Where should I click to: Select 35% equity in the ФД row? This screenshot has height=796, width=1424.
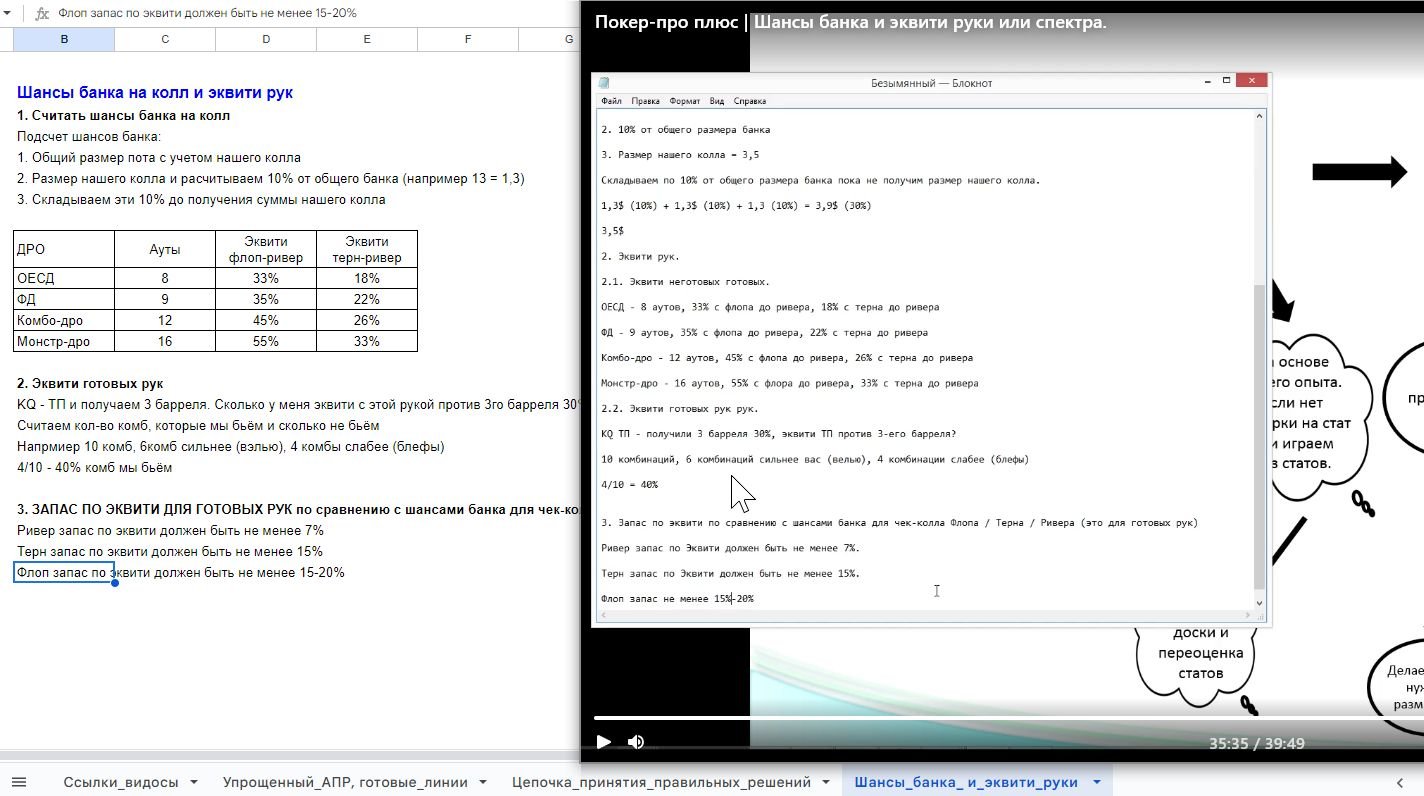click(266, 299)
